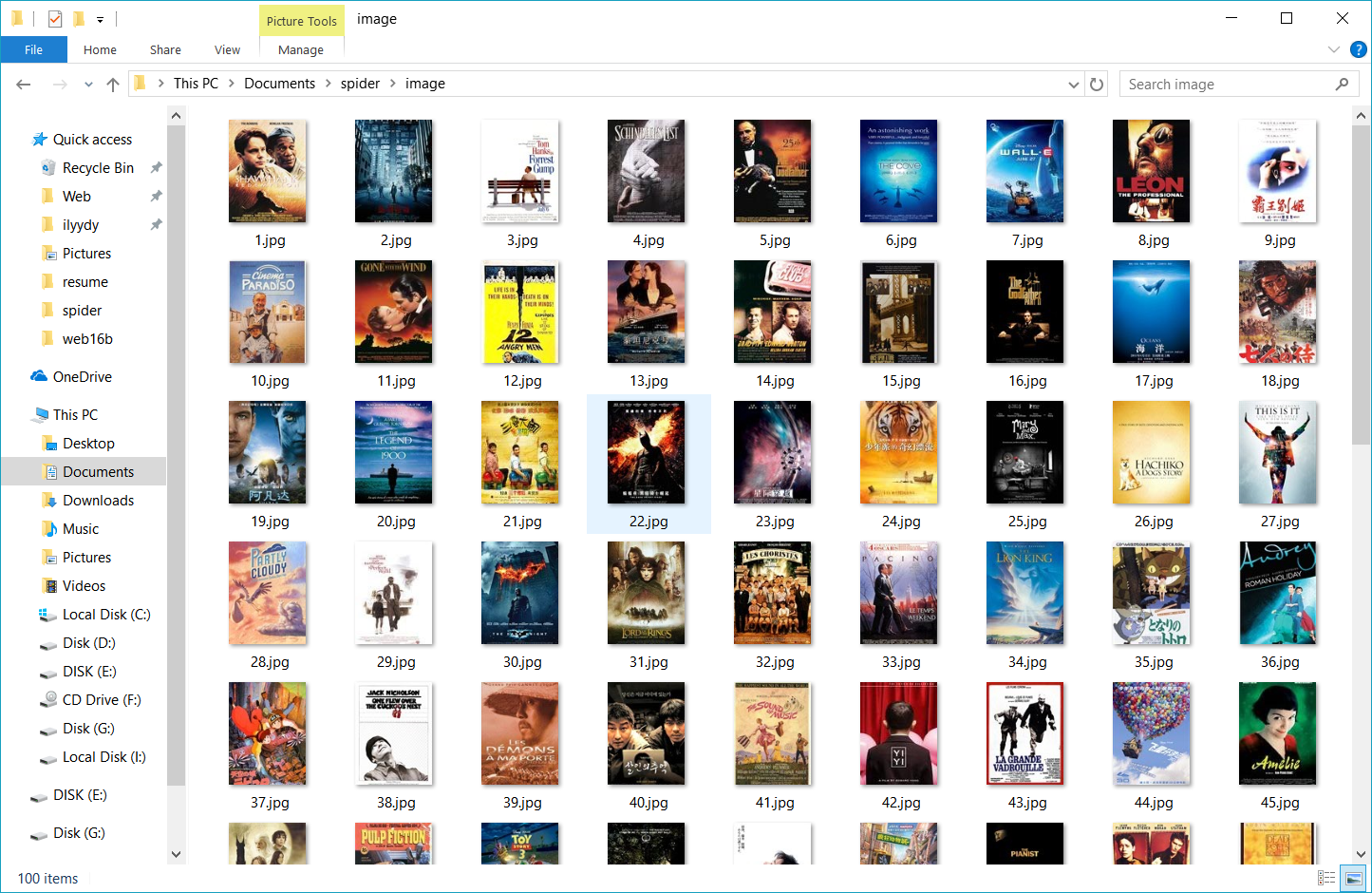1372x893 pixels.
Task: Click the New folder quick access icon
Action: (x=79, y=19)
